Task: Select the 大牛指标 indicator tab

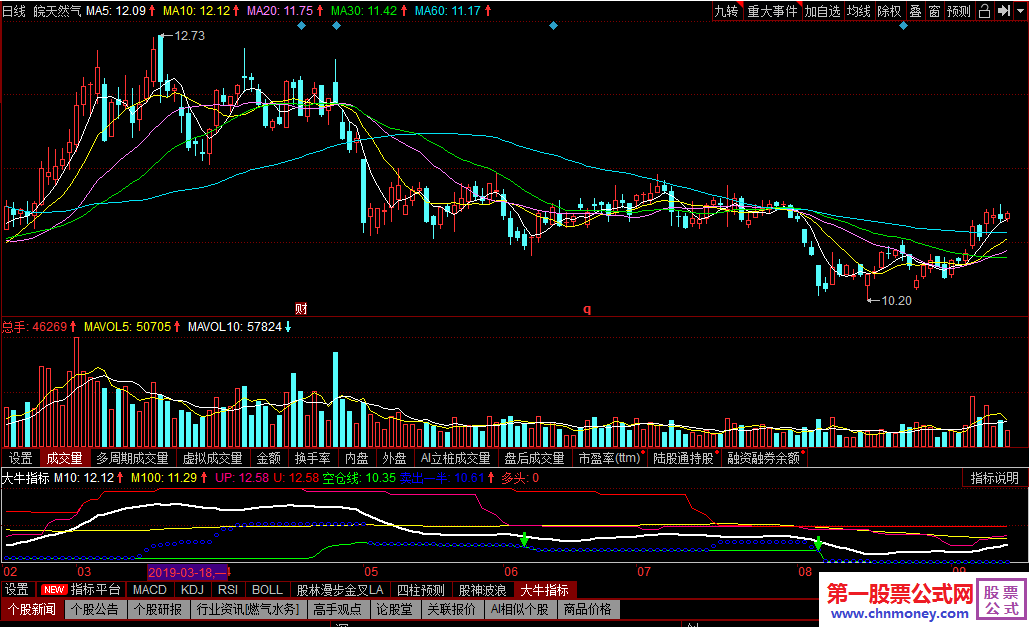Action: pos(544,590)
